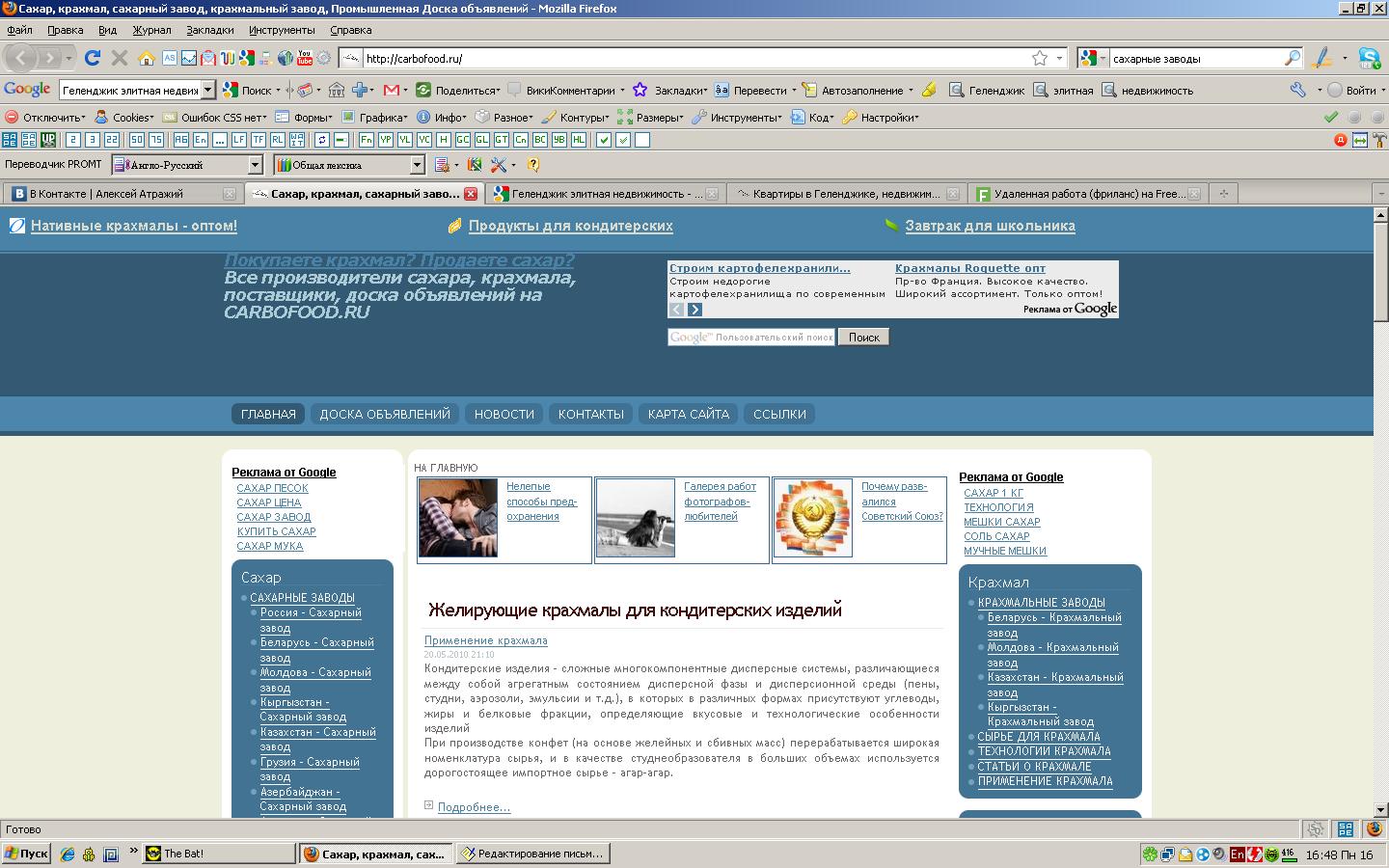
Task: Switch to the В Контакте tab
Action: [121, 194]
